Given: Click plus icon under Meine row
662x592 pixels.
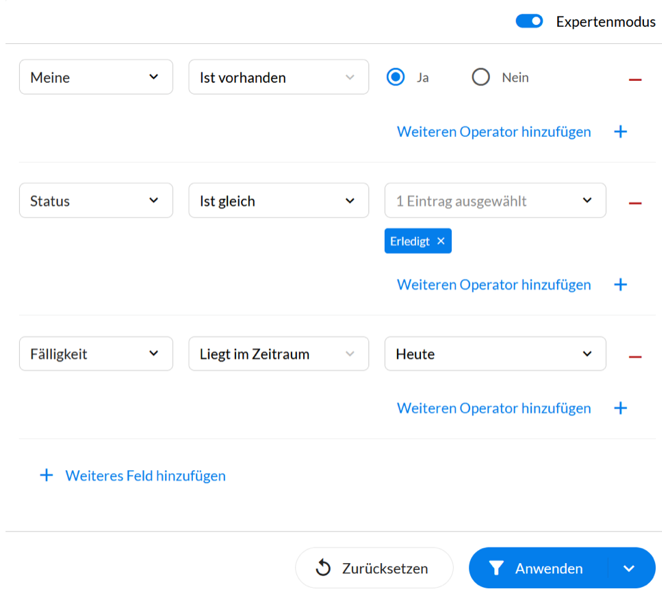Looking at the screenshot, I should pos(620,132).
